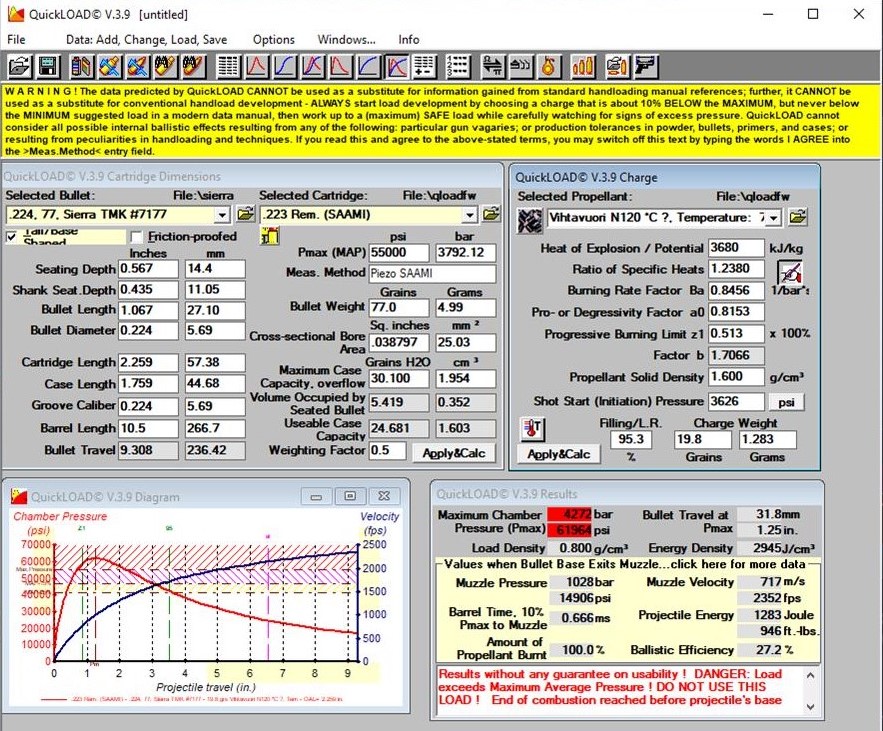The width and height of the screenshot is (883, 731).
Task: Open bullet file folder icon beside Sierra TMK
Action: pos(246,214)
